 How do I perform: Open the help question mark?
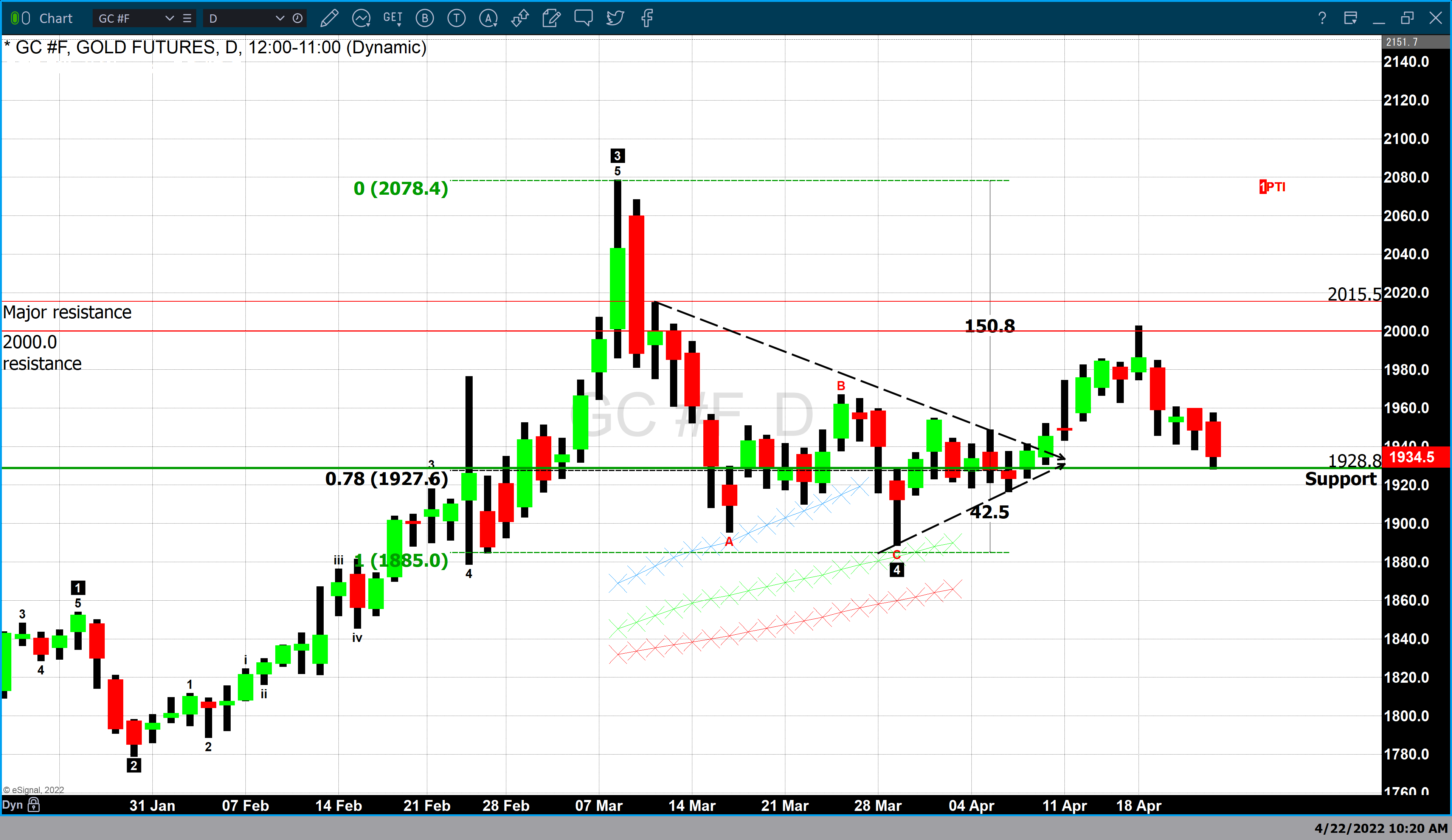[x=1322, y=19]
